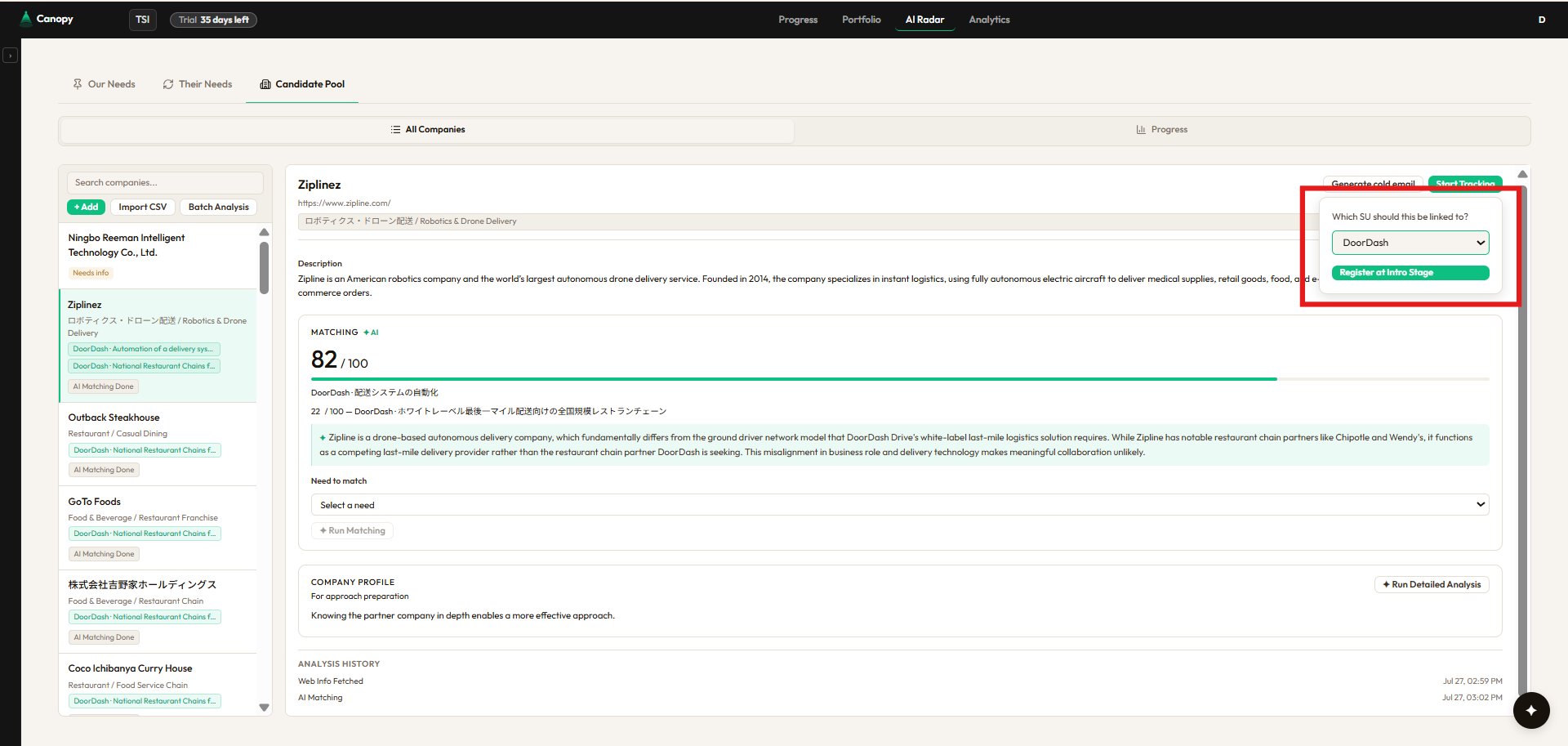Go to the Progress top navigation item

click(x=798, y=20)
